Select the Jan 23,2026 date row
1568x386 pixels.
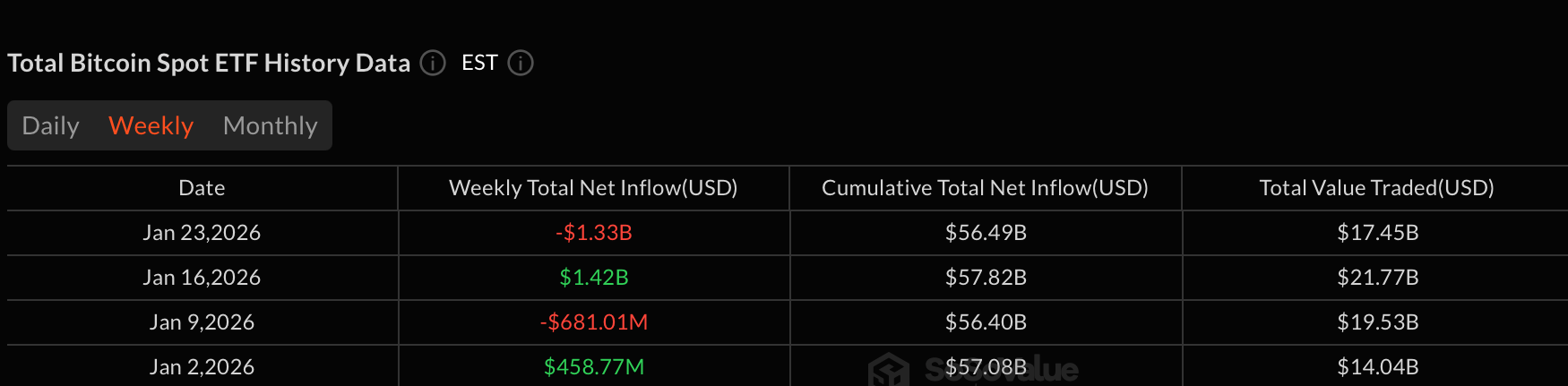point(202,233)
